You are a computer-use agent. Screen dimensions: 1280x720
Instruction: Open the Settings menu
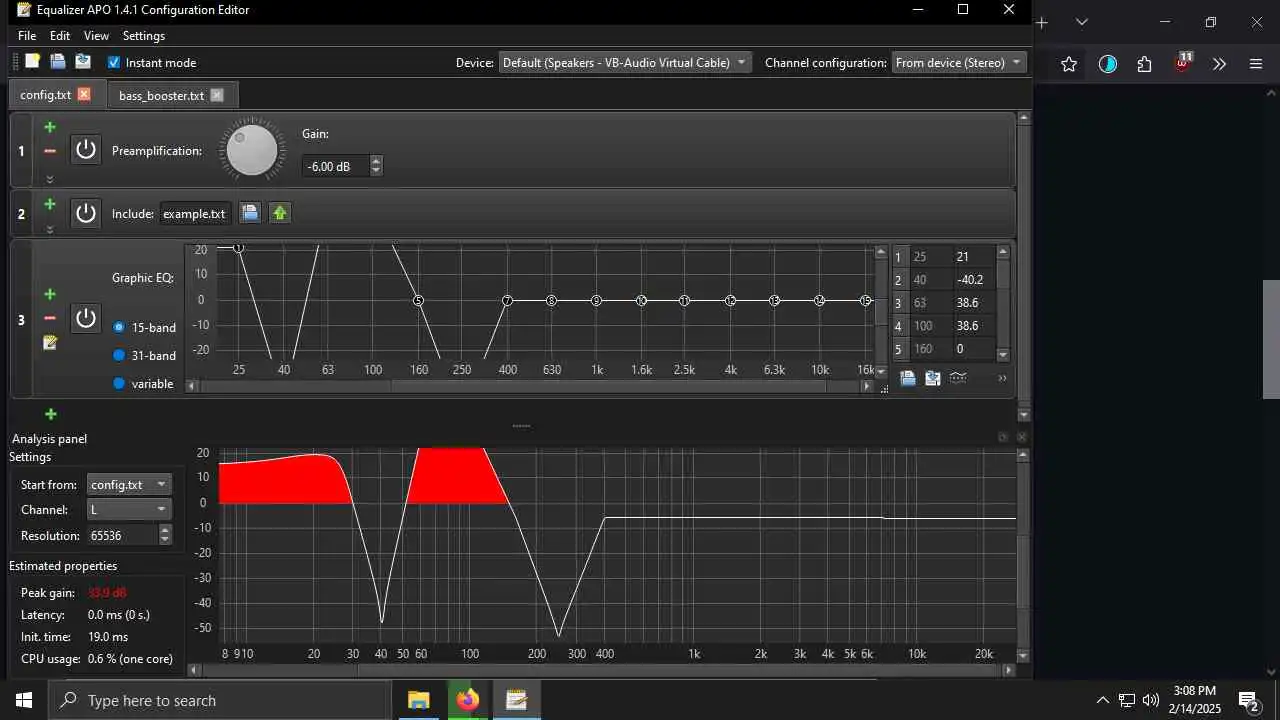(144, 36)
